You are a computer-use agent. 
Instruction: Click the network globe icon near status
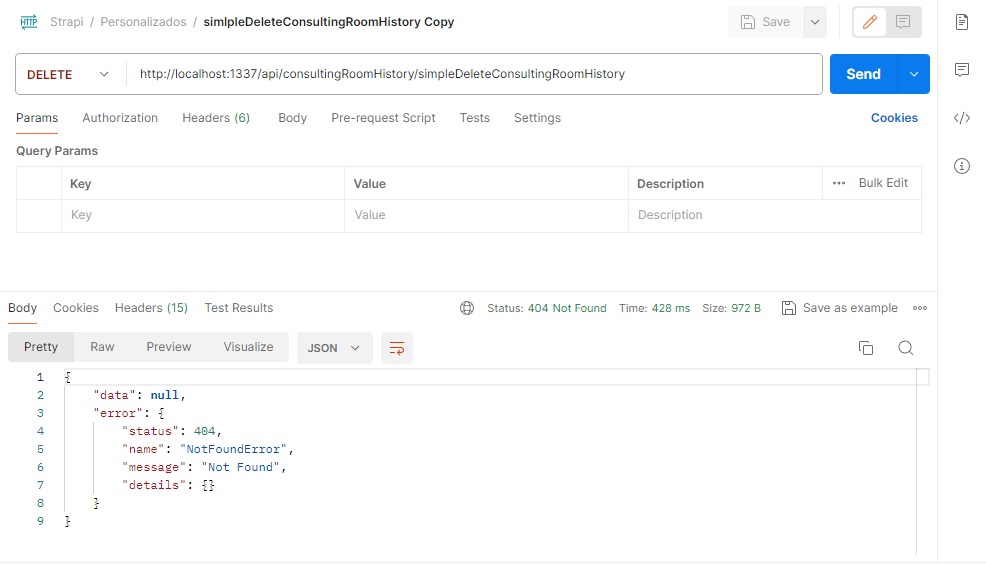coord(467,308)
